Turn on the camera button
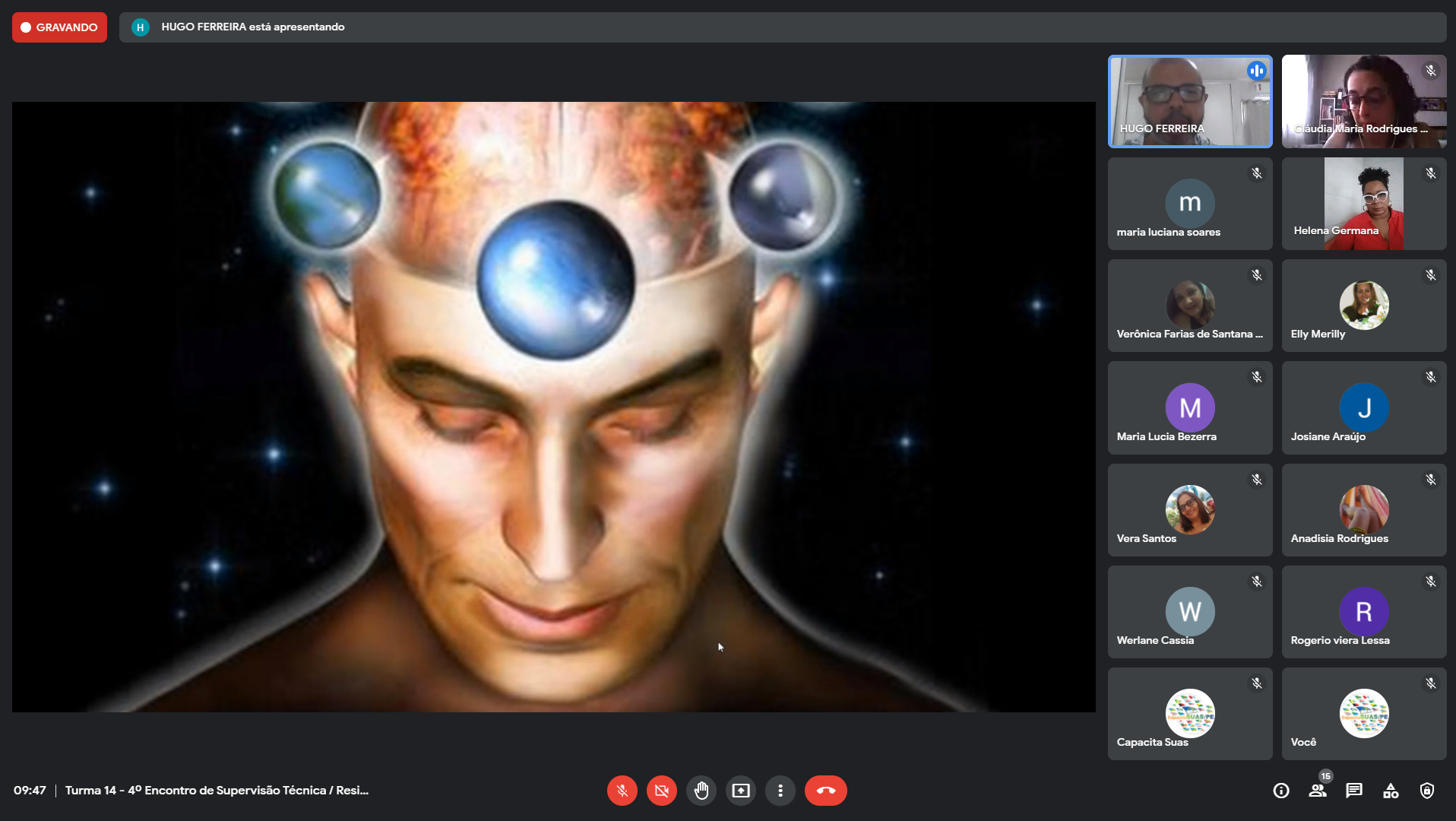The width and height of the screenshot is (1456, 821). pyautogui.click(x=661, y=791)
